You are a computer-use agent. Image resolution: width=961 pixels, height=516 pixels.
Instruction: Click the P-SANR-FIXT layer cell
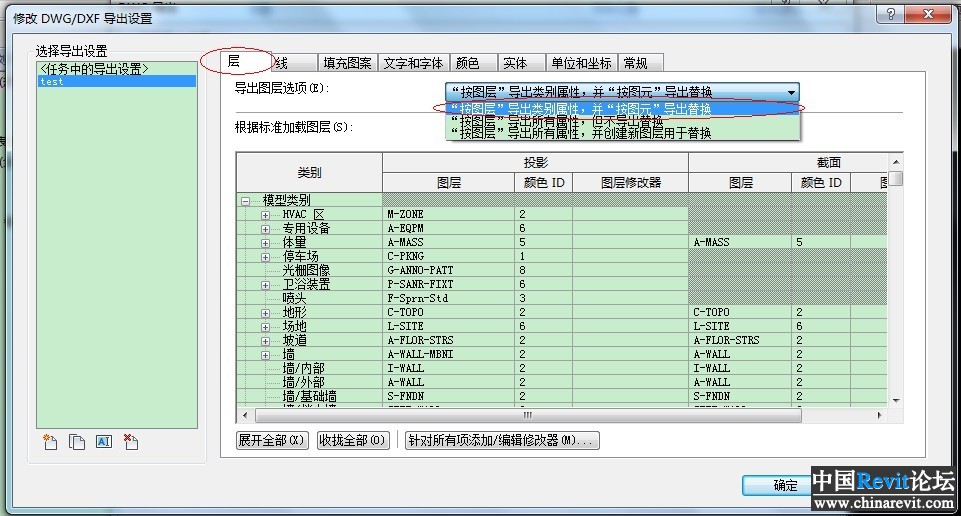(449, 284)
